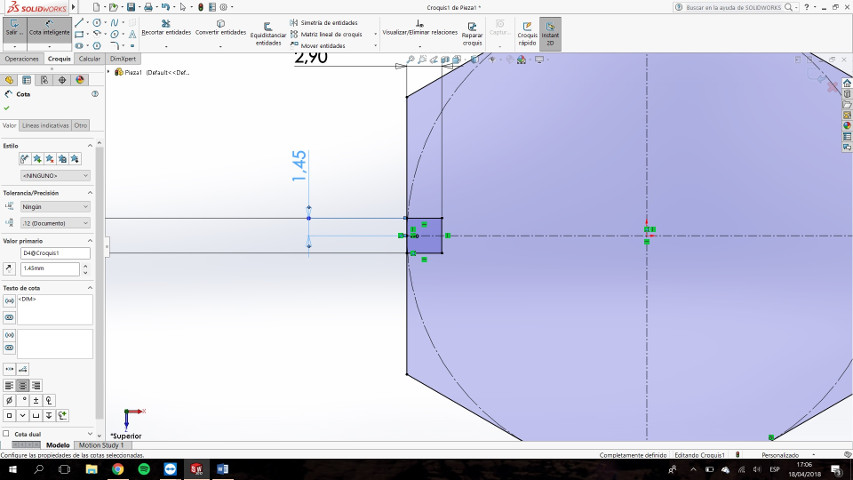Collapse the Valor primario section
Image resolution: width=853 pixels, height=480 pixels.
coord(90,241)
